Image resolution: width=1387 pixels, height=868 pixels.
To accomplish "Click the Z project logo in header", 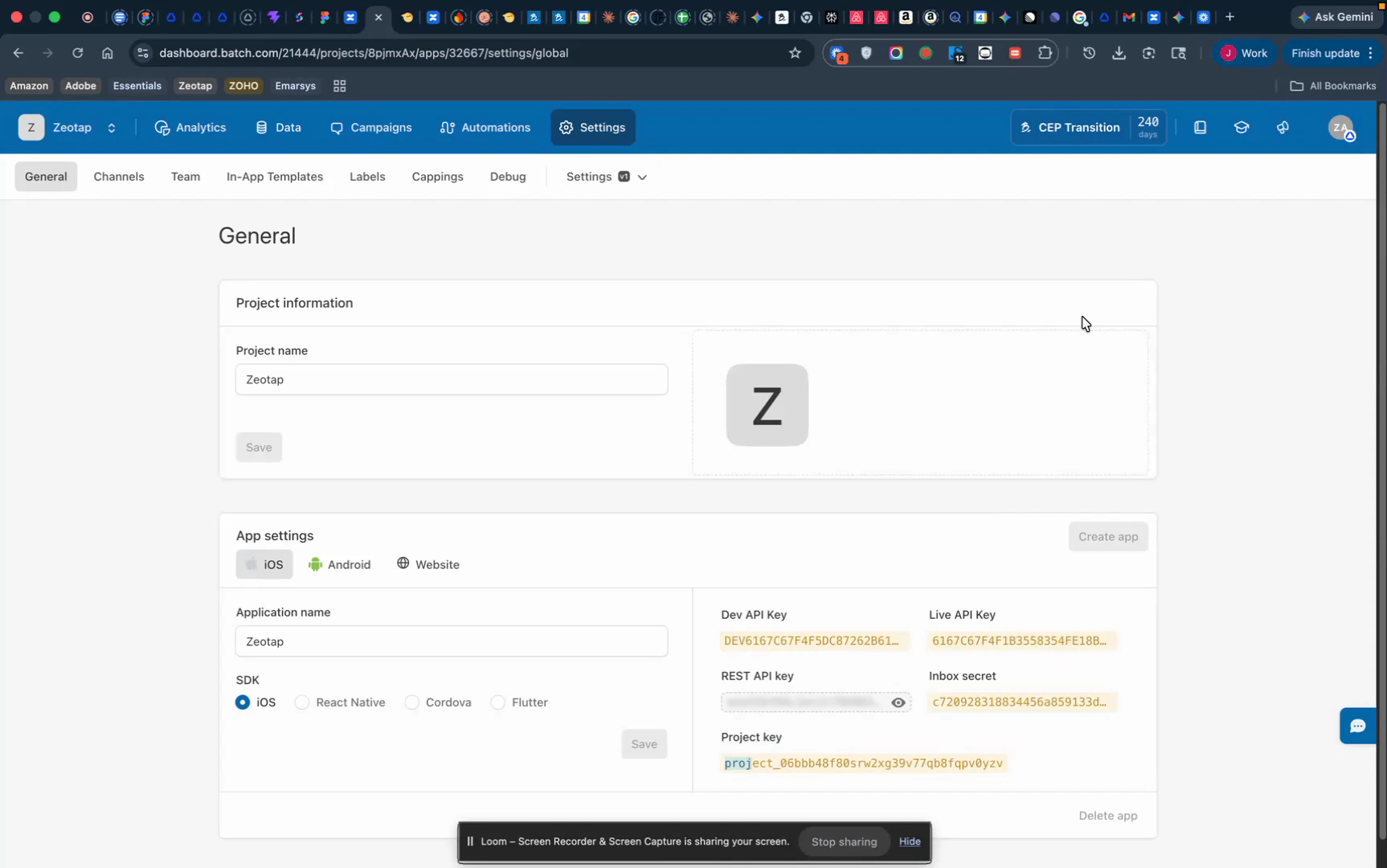I will click(31, 127).
